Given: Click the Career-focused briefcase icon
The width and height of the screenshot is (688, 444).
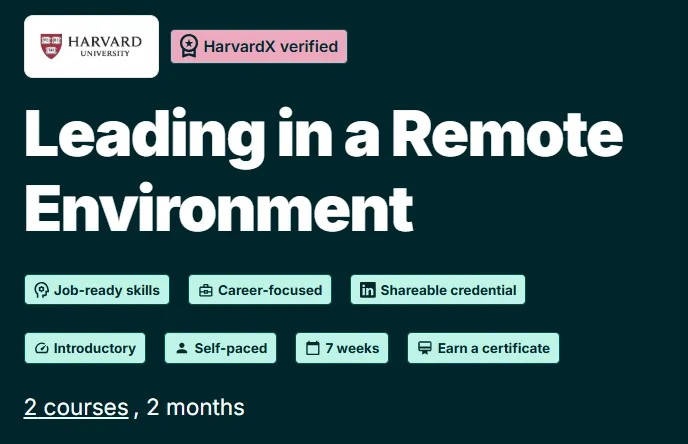Looking at the screenshot, I should pos(205,290).
